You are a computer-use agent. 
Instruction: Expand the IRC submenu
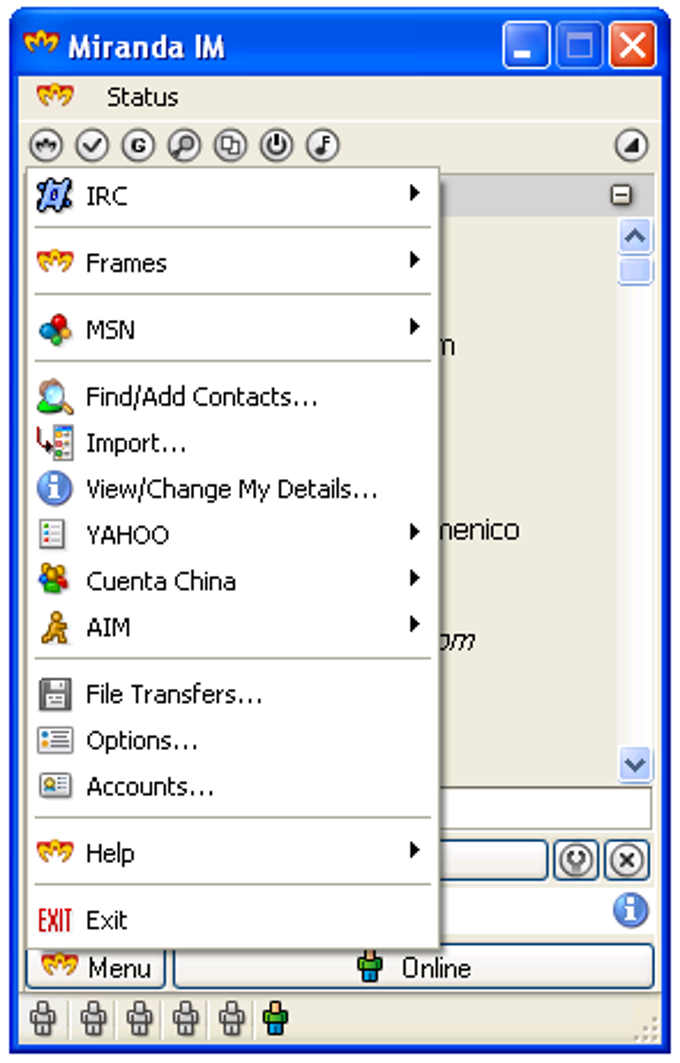pos(233,196)
